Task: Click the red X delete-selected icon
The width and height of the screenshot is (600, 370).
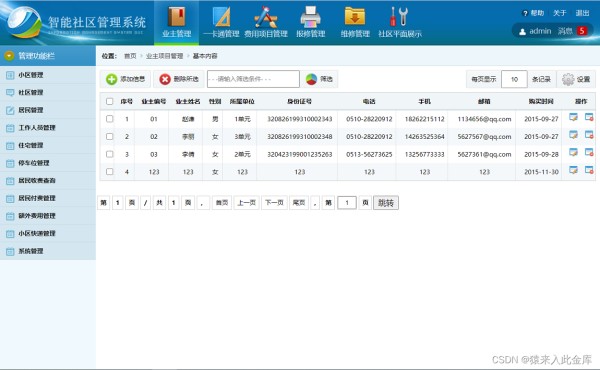Action: 165,79
